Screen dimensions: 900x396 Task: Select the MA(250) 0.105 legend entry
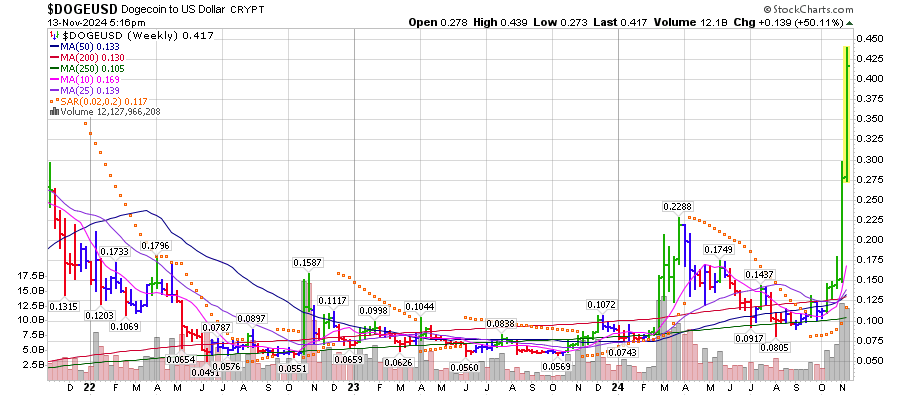pyautogui.click(x=87, y=68)
